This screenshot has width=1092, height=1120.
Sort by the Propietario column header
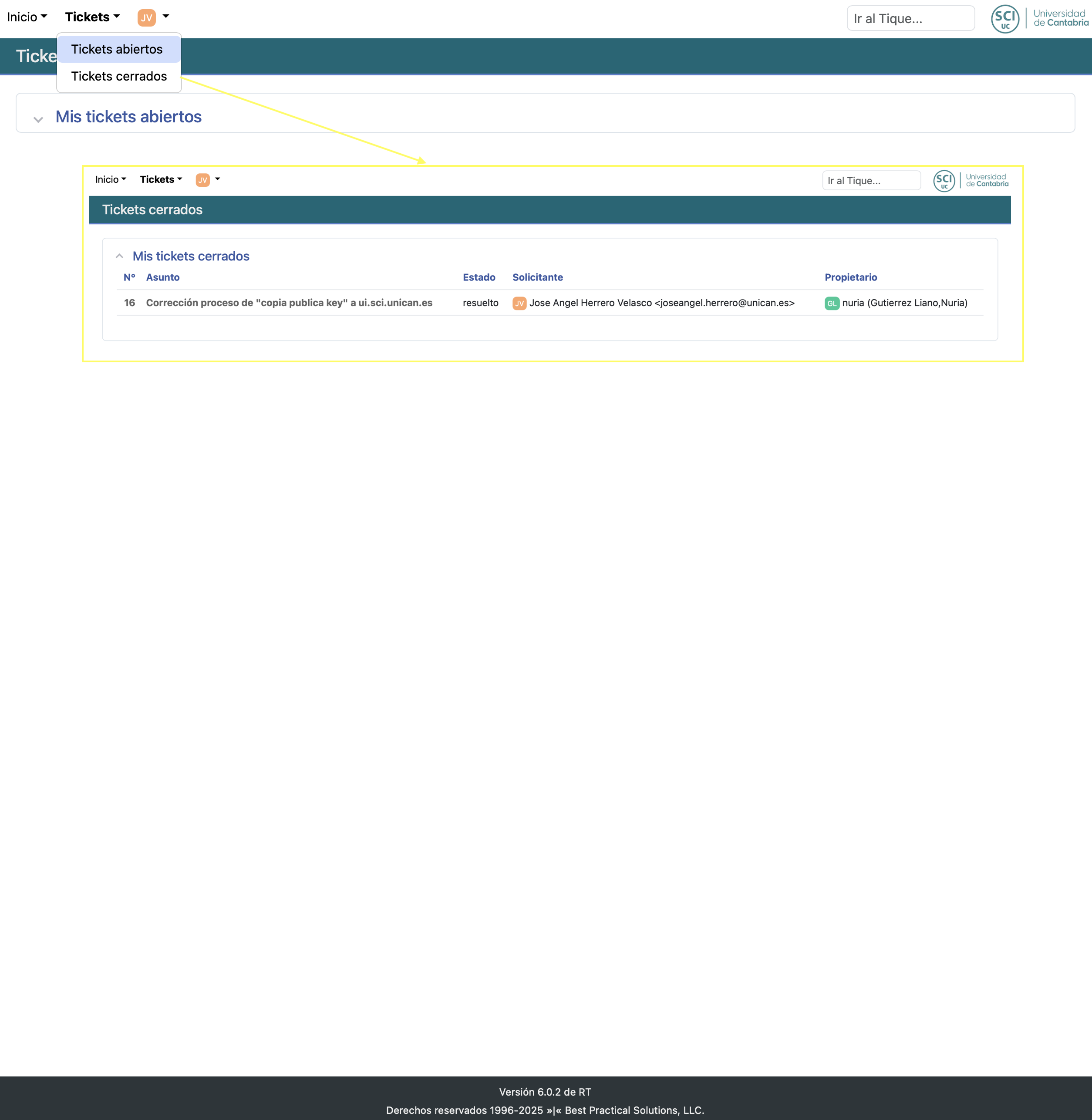click(x=850, y=277)
